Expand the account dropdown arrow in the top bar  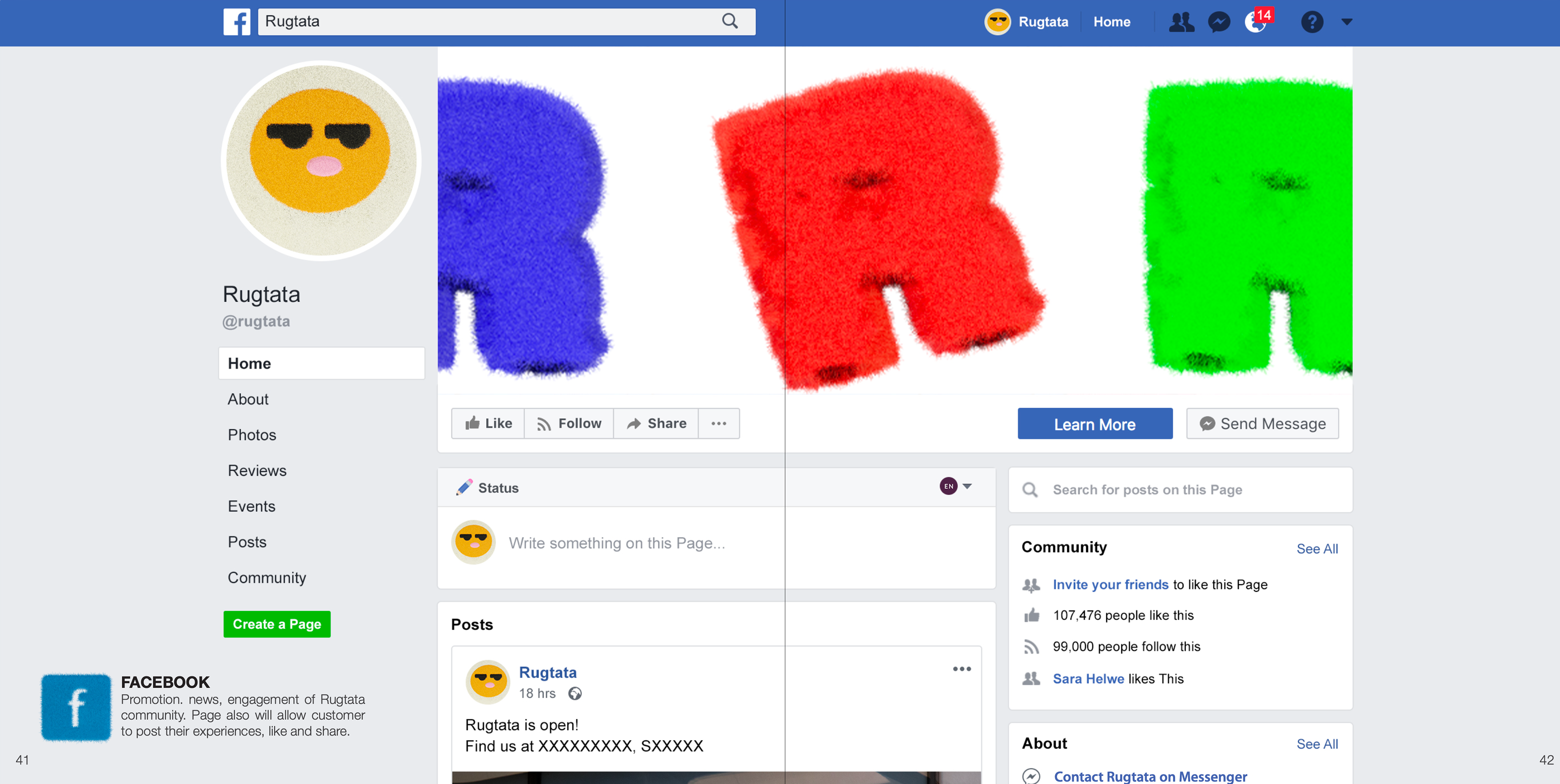pos(1346,22)
